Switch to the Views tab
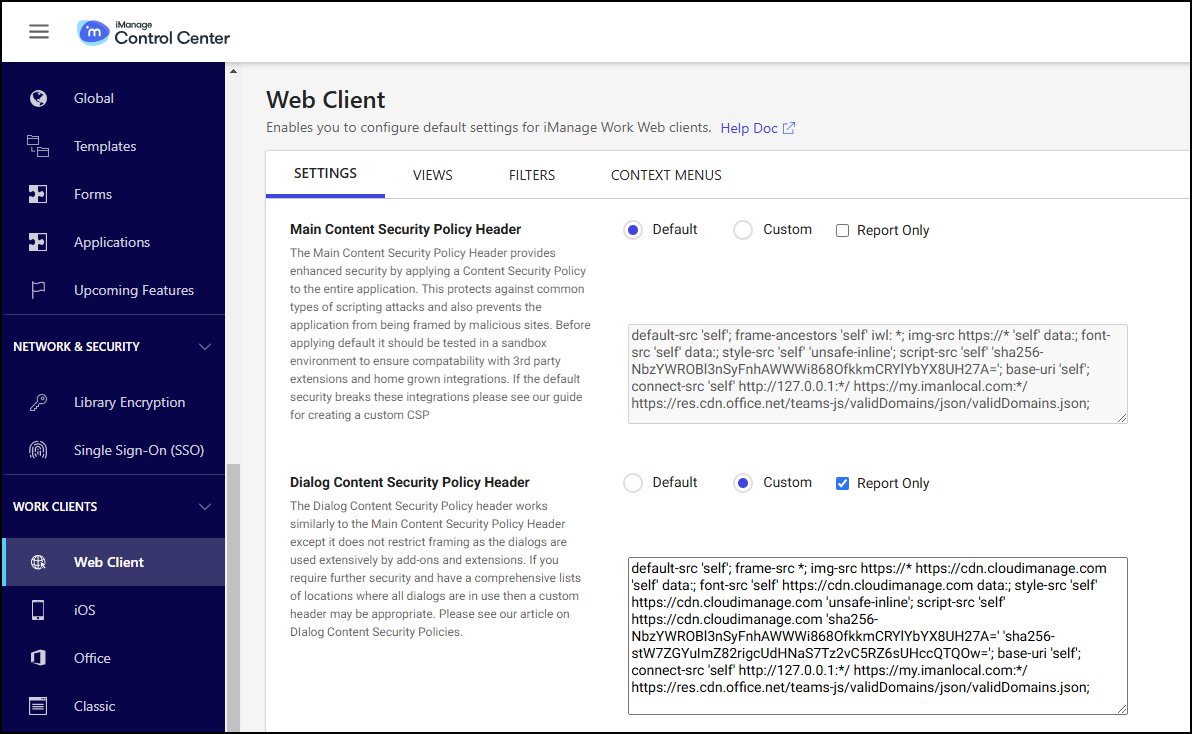Viewport: 1192px width, 734px height. pyautogui.click(x=432, y=175)
